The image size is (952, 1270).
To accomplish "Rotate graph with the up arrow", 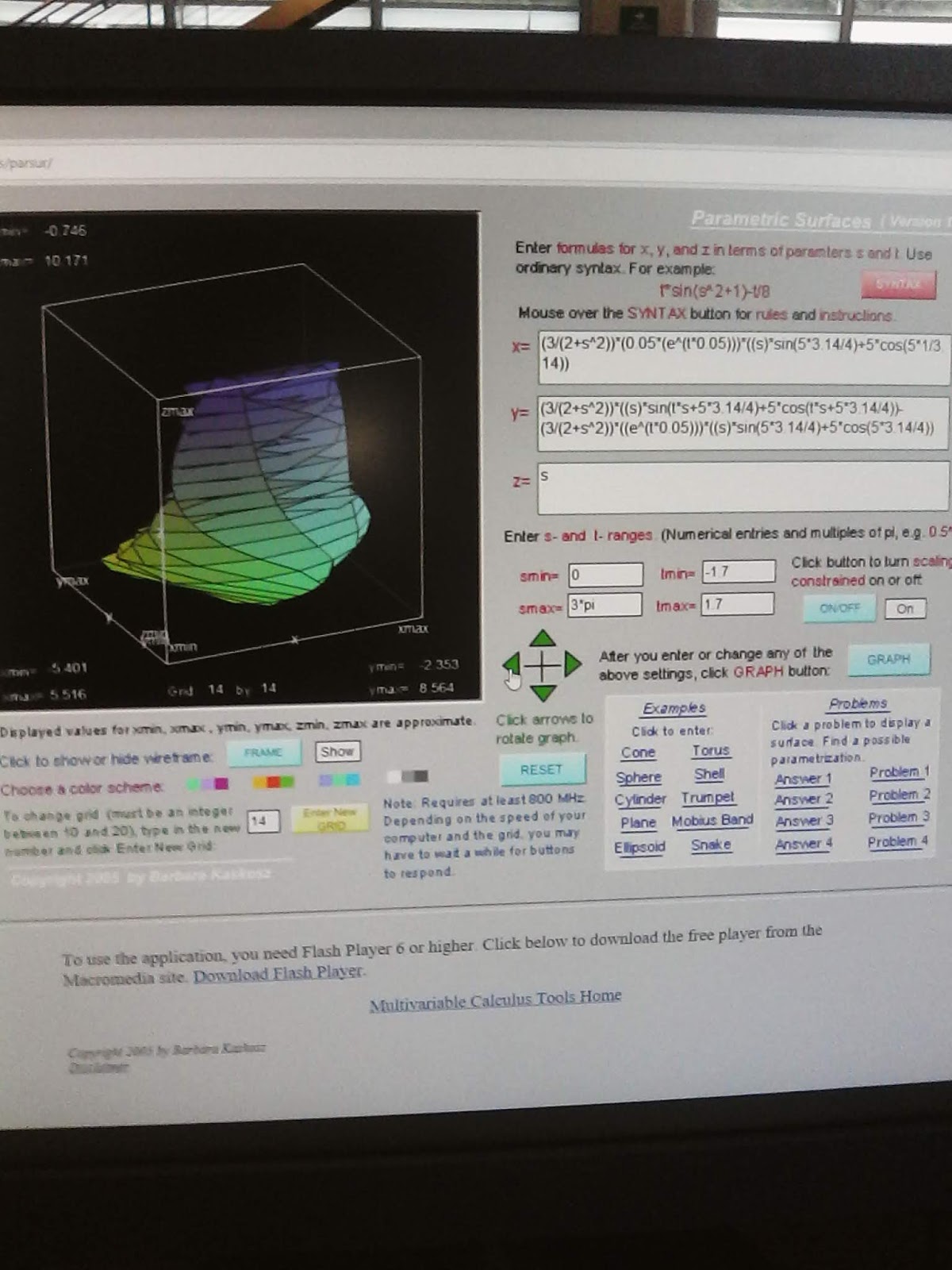I will tap(543, 639).
